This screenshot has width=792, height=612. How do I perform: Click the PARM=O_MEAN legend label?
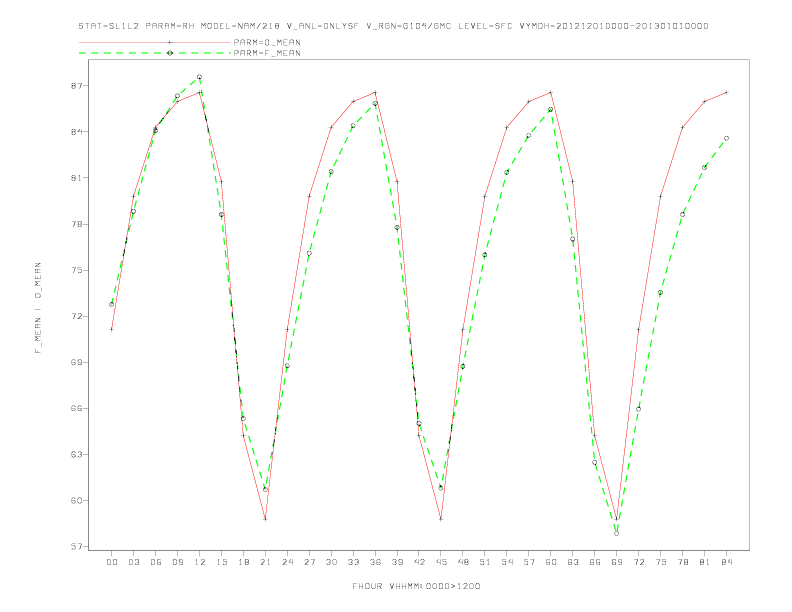pyautogui.click(x=267, y=42)
